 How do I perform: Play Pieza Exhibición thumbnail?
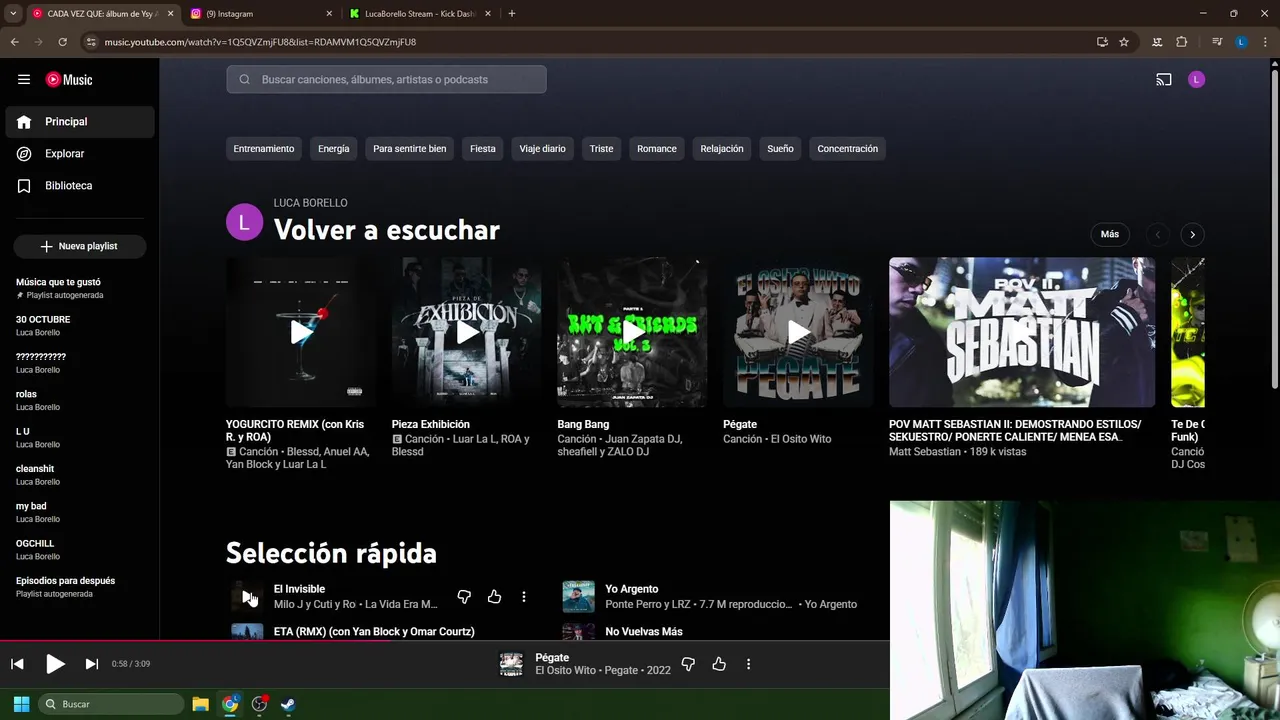[x=467, y=332]
